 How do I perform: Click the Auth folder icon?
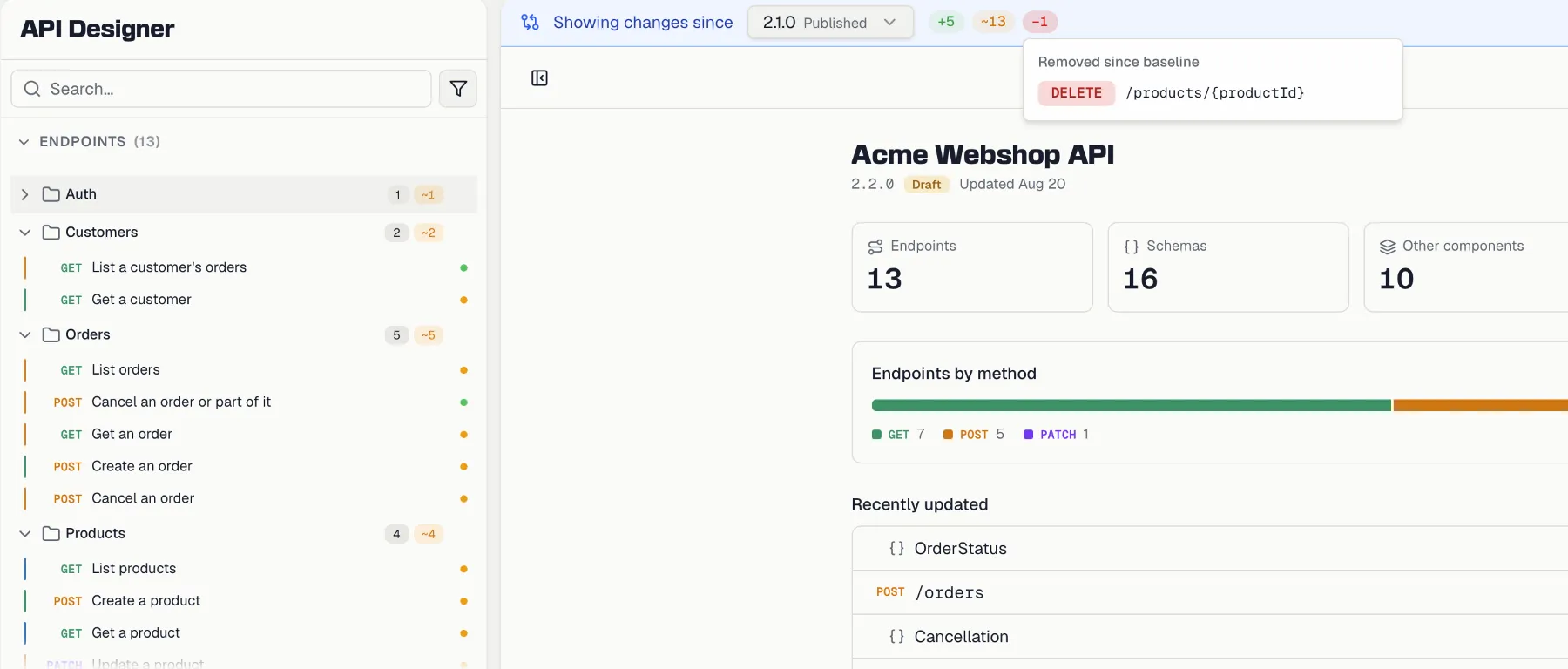click(51, 194)
